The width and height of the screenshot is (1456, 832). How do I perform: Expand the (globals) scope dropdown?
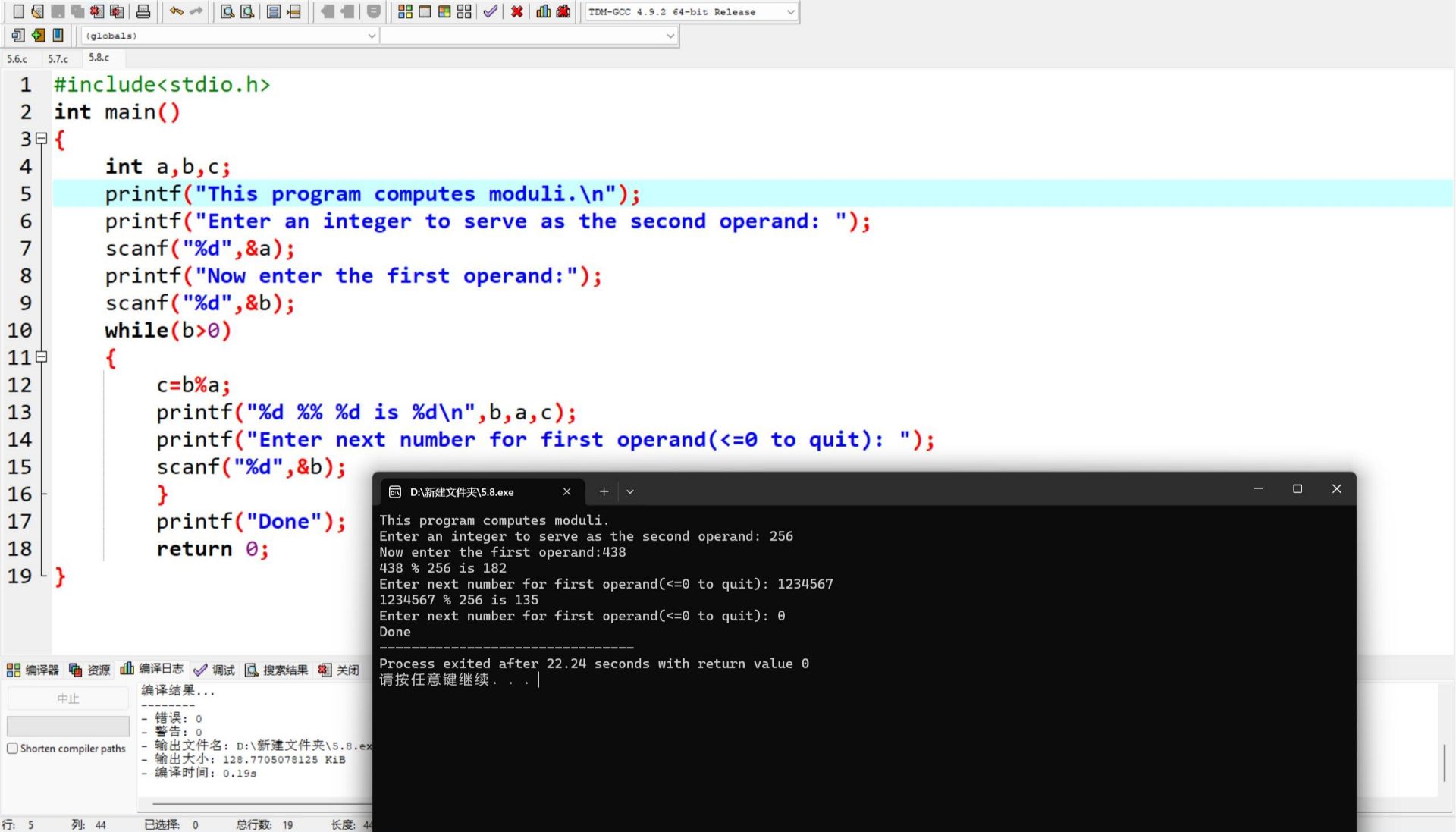[372, 36]
